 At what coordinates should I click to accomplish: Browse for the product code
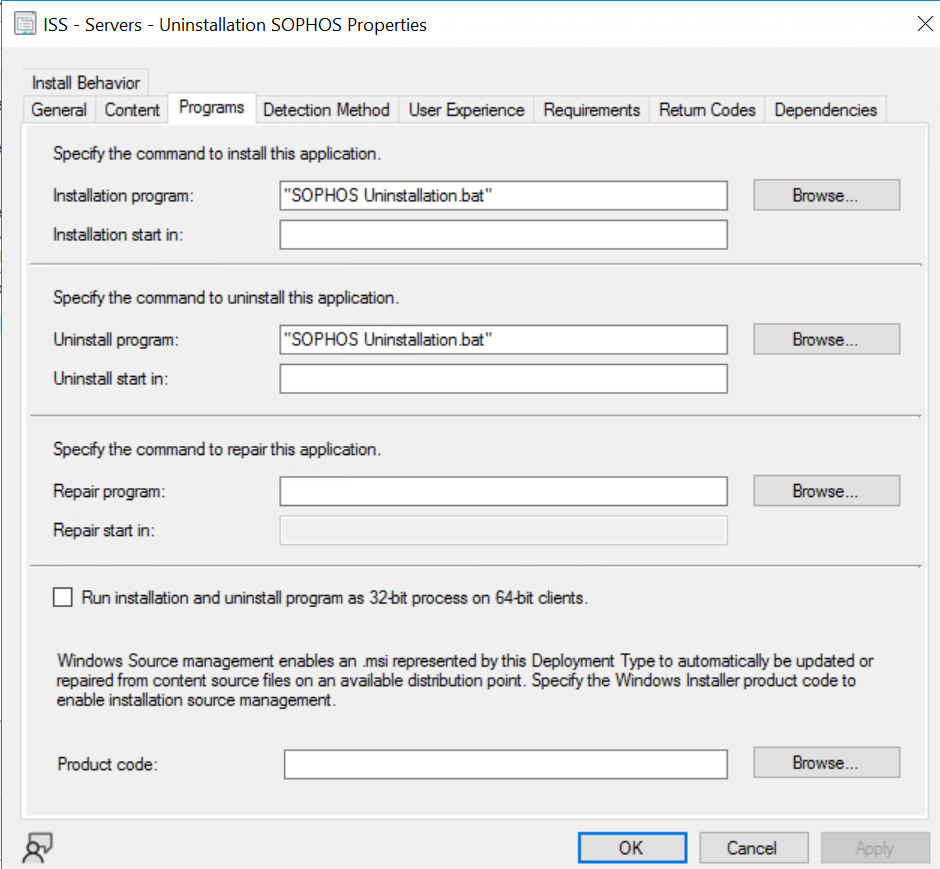click(826, 764)
